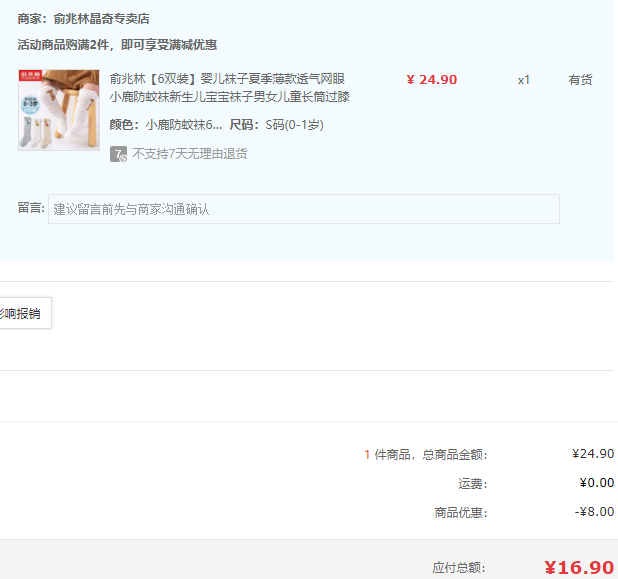Image resolution: width=618 pixels, height=579 pixels.
Task: Click the 商品优惠 discount amount -¥8.00
Action: [x=595, y=512]
